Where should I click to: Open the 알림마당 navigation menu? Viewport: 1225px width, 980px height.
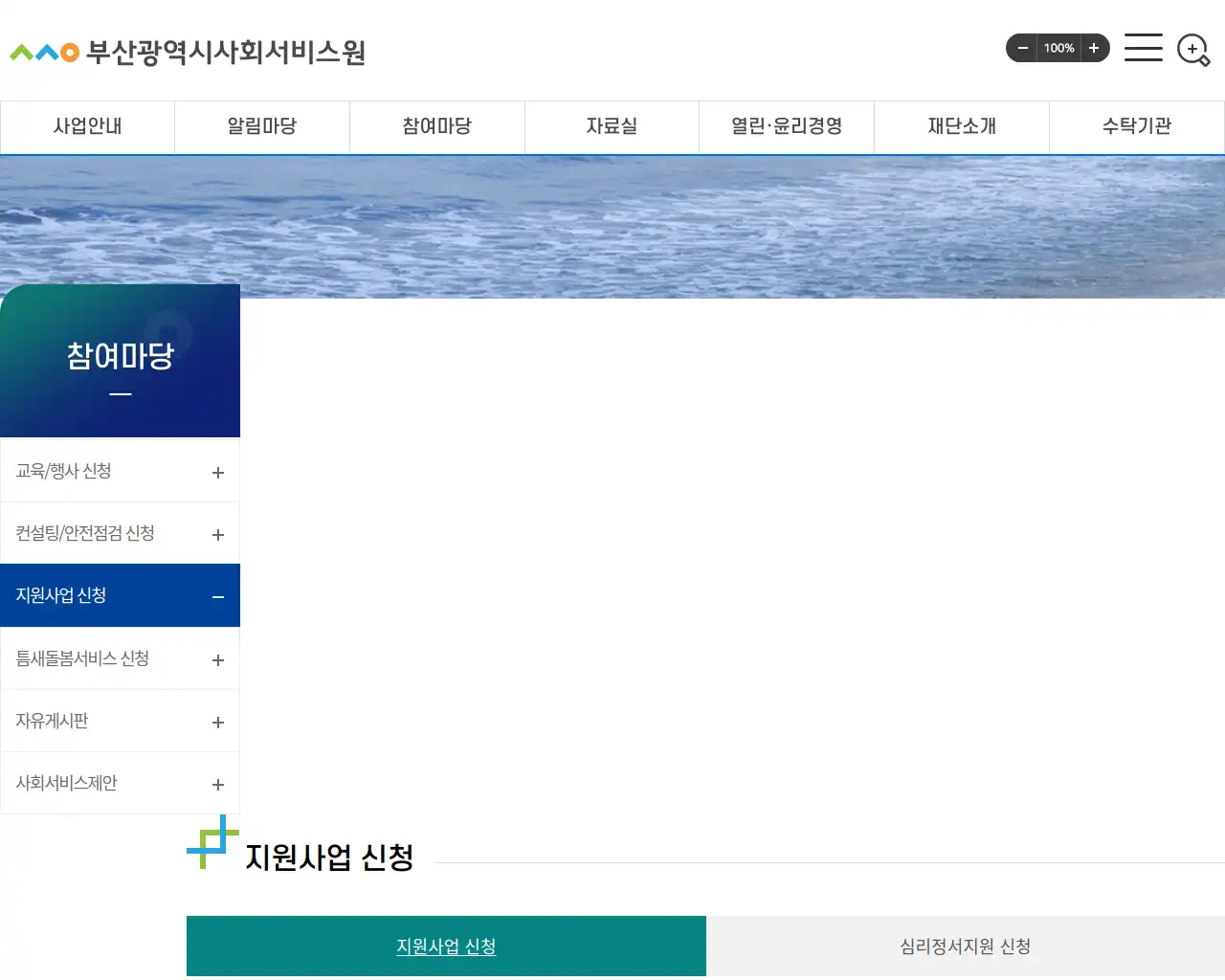point(262,126)
